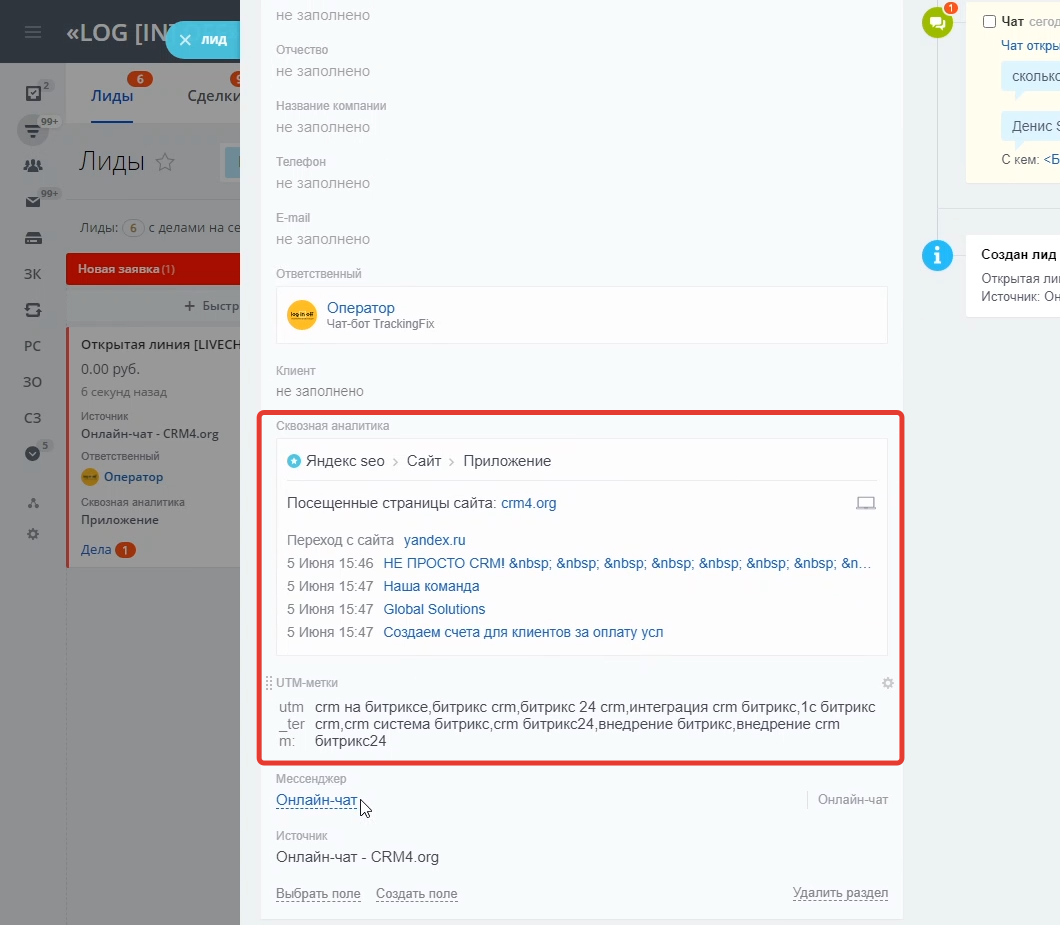This screenshot has height=925, width=1060.
Task: Click the Клиент не заполнено field
Action: pos(320,392)
